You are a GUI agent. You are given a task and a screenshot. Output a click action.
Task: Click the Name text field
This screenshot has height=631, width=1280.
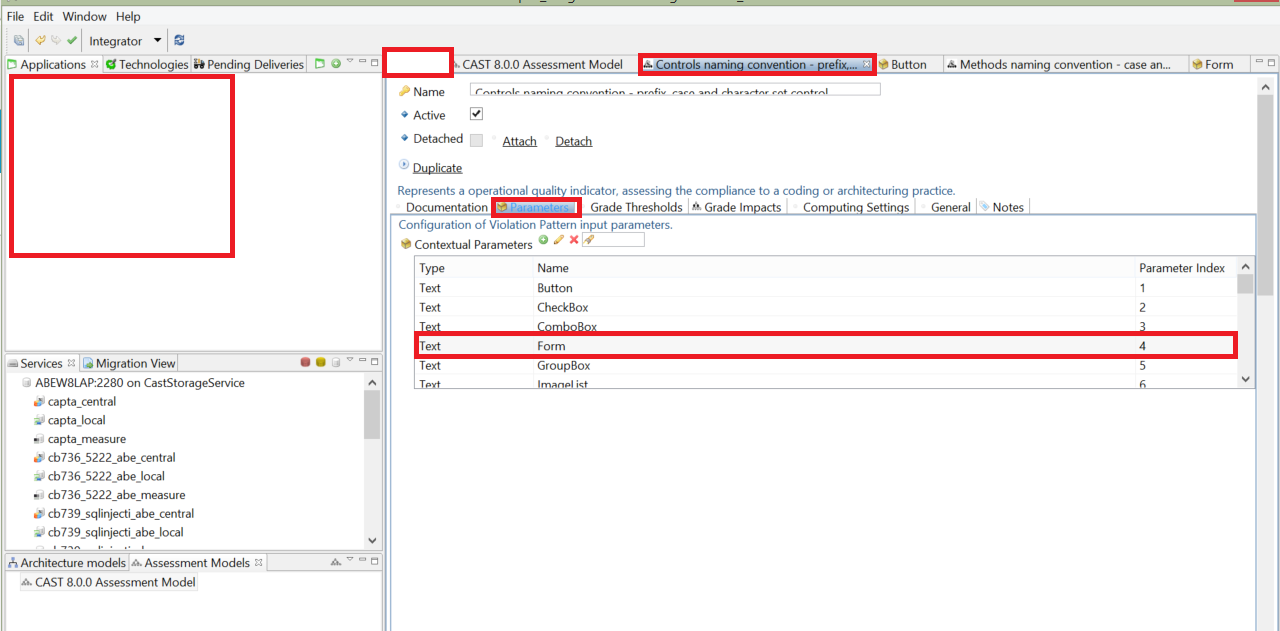coord(675,90)
